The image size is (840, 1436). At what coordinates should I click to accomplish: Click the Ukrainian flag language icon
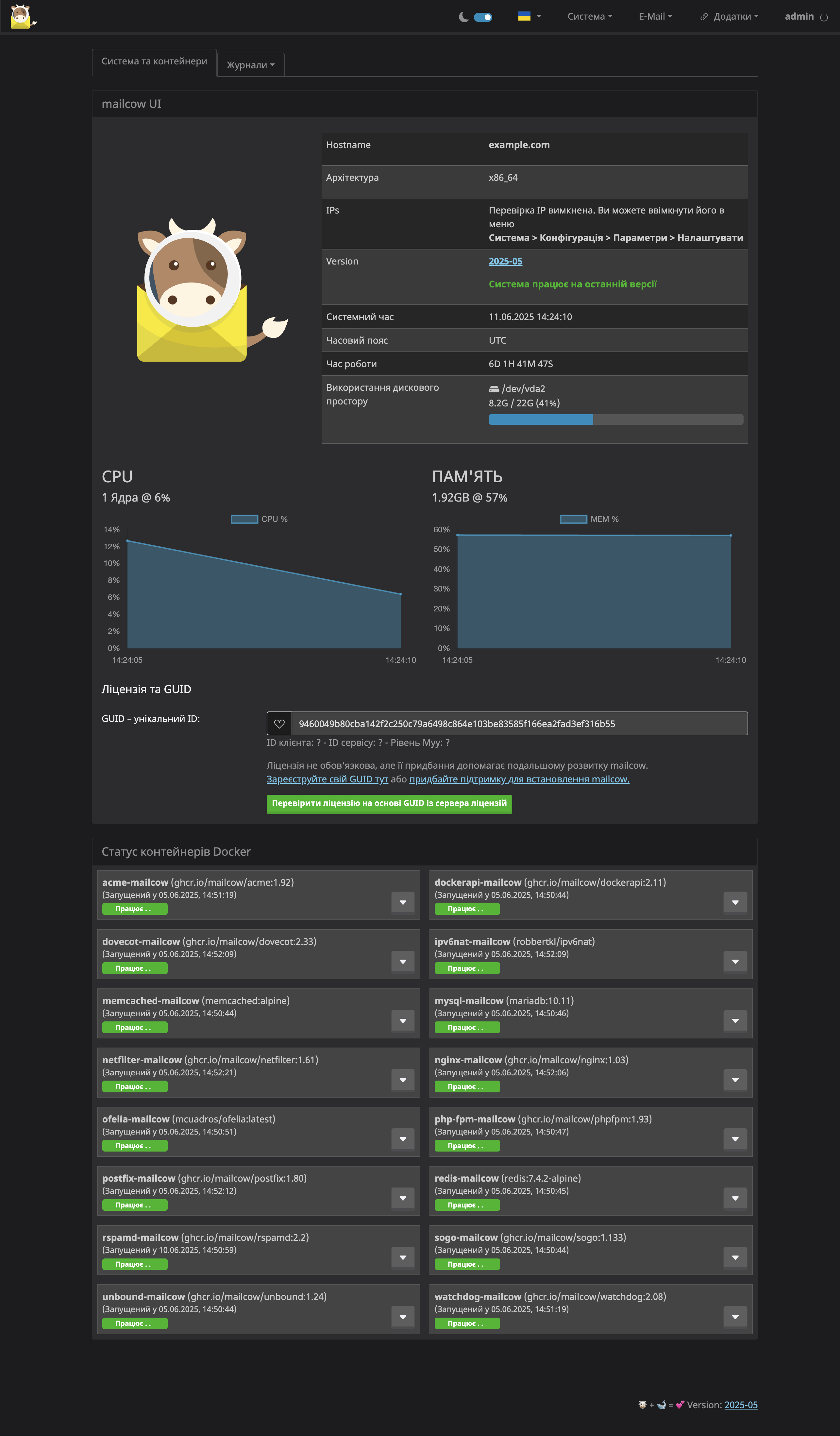tap(524, 17)
